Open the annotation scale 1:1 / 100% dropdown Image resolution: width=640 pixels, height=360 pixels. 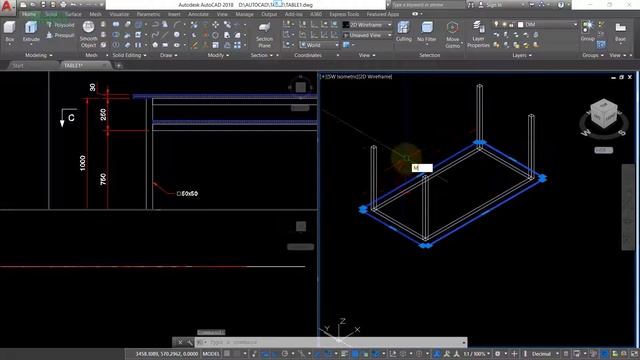click(x=476, y=354)
